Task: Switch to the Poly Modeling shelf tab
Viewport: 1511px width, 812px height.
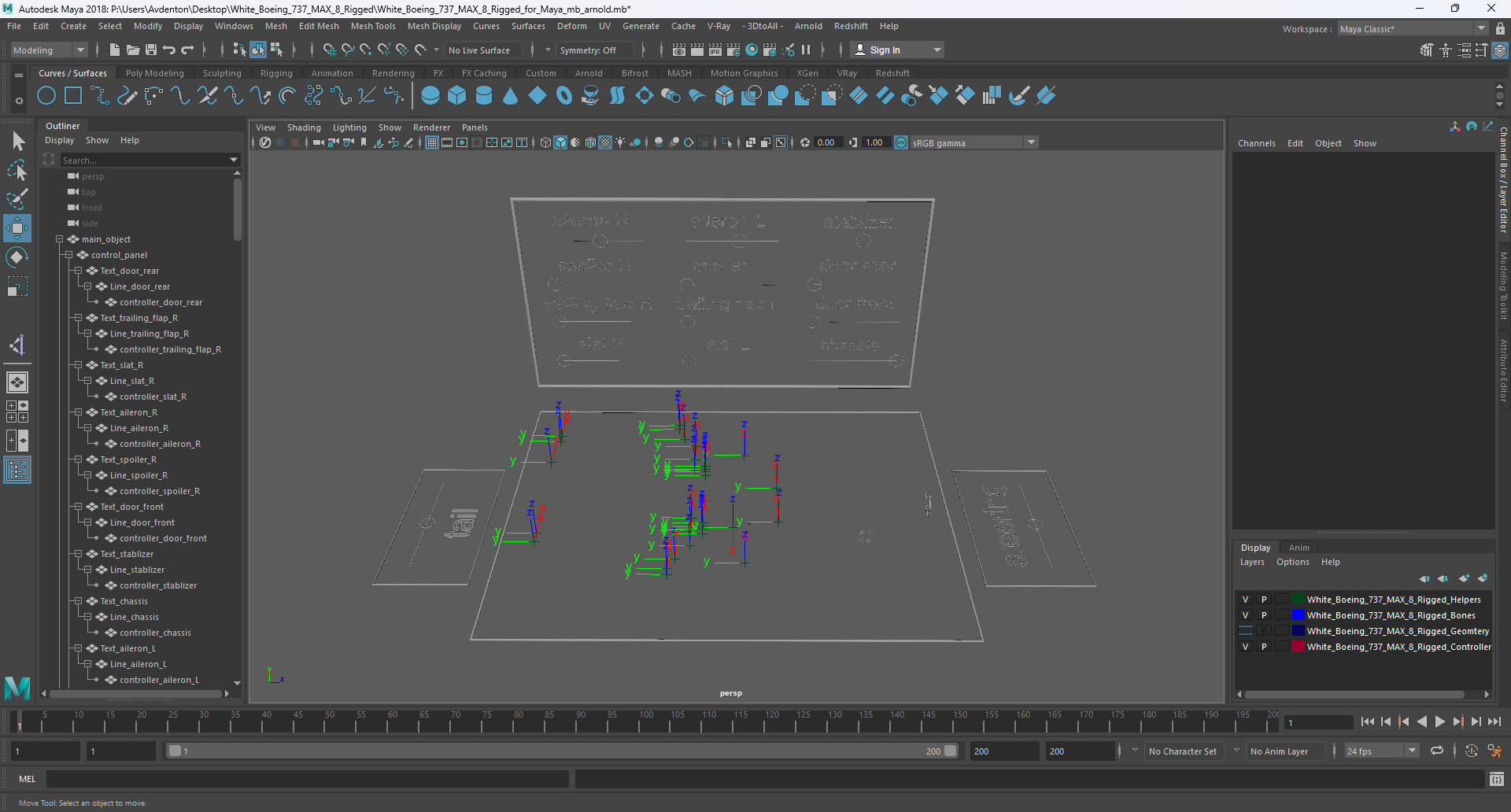Action: [154, 73]
